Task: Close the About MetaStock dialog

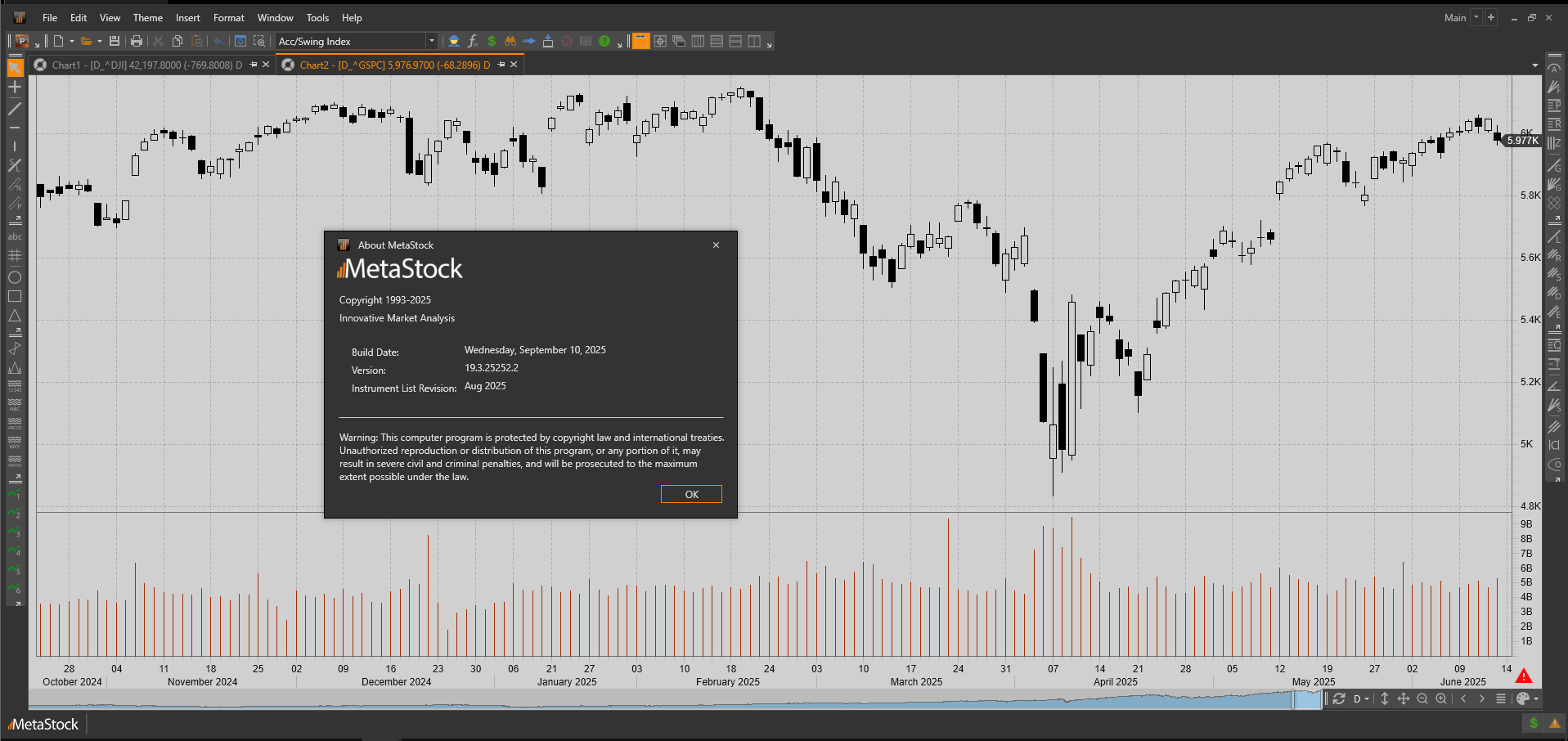Action: (716, 245)
